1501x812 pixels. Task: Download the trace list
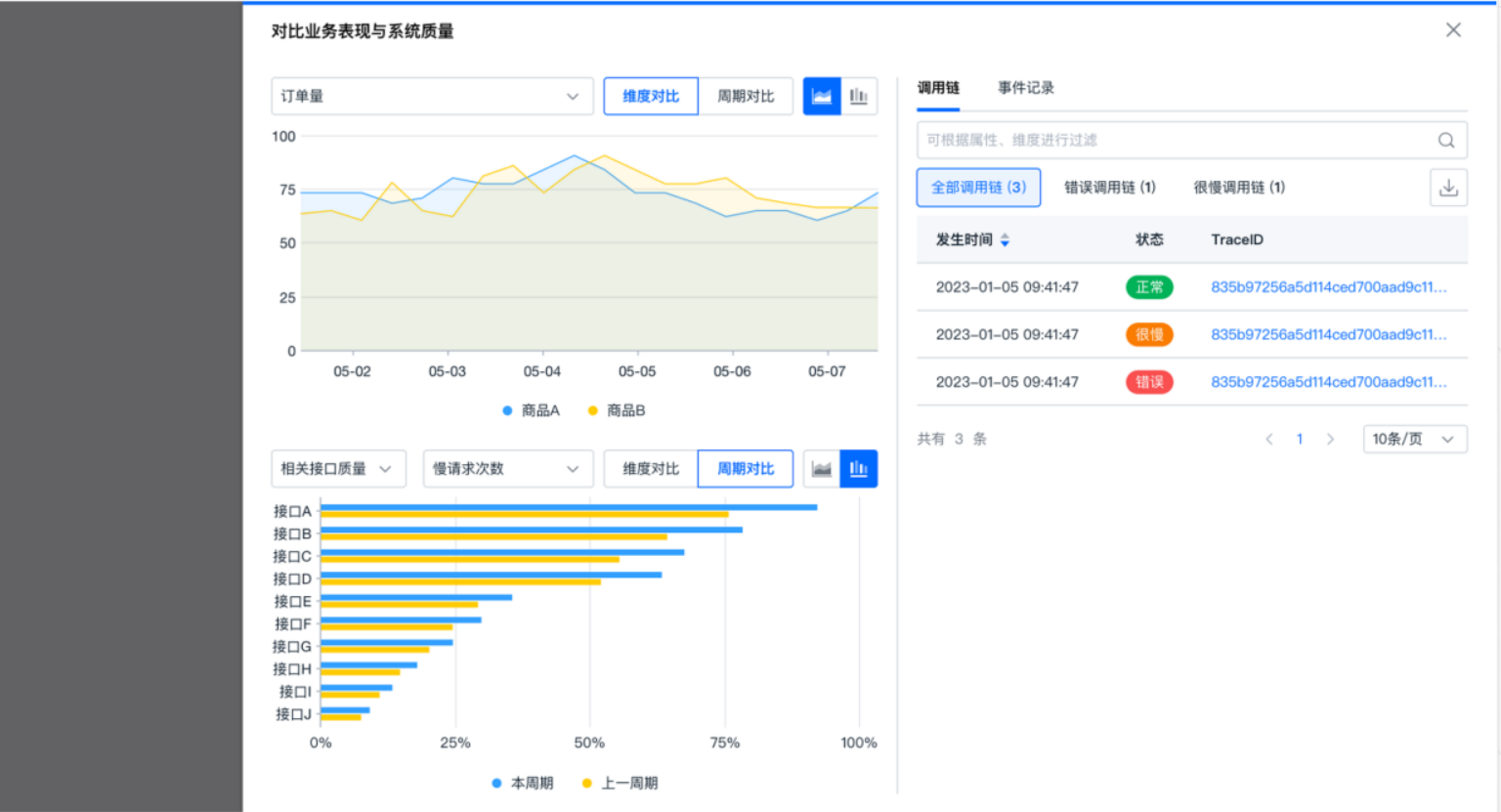click(1448, 188)
